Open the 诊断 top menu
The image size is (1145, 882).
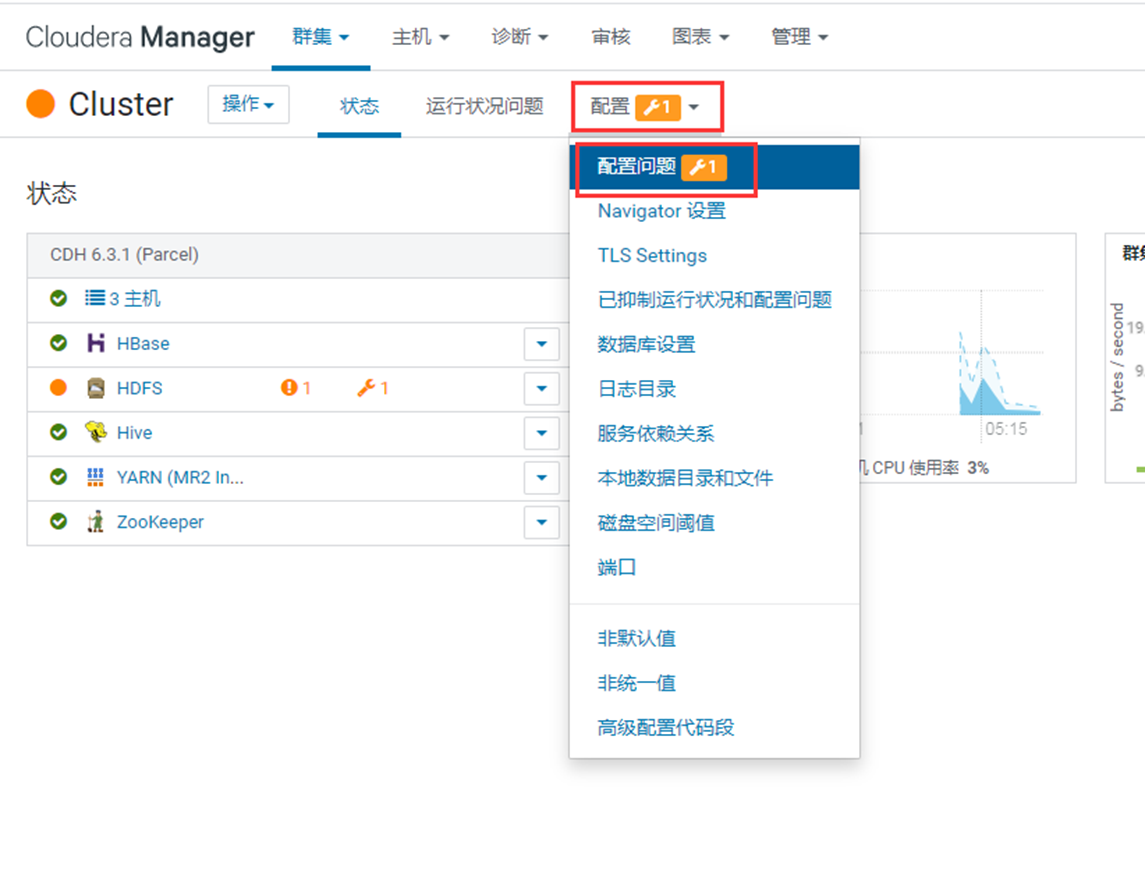[520, 37]
